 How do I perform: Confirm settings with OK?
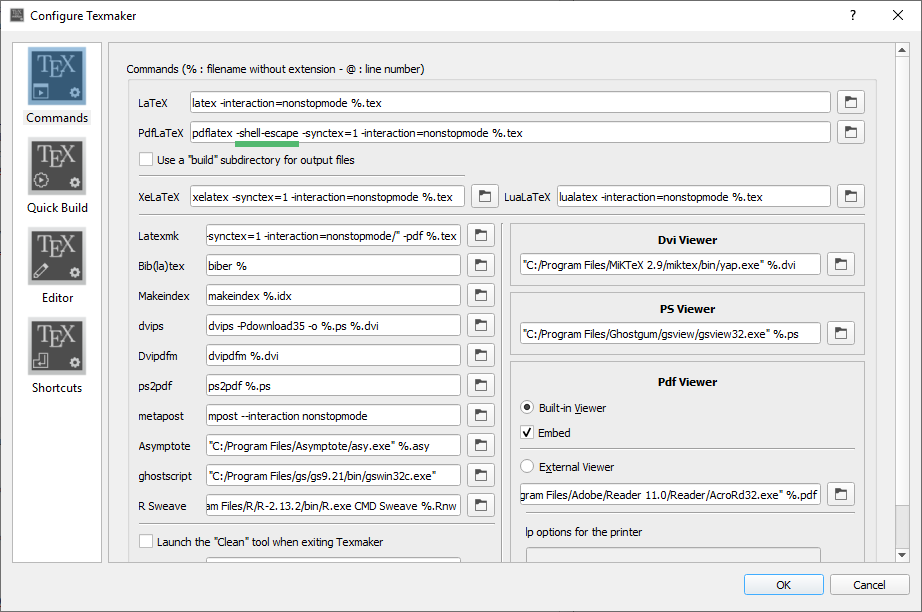783,585
